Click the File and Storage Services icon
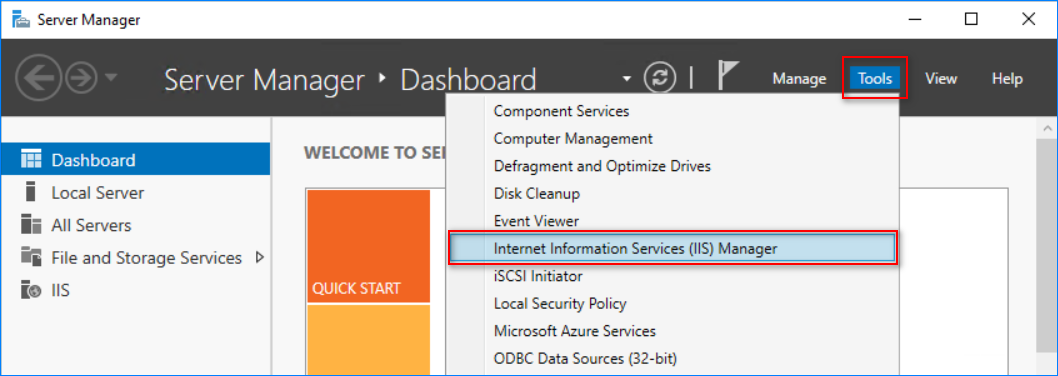Viewport: 1058px width, 376px height. [31, 257]
